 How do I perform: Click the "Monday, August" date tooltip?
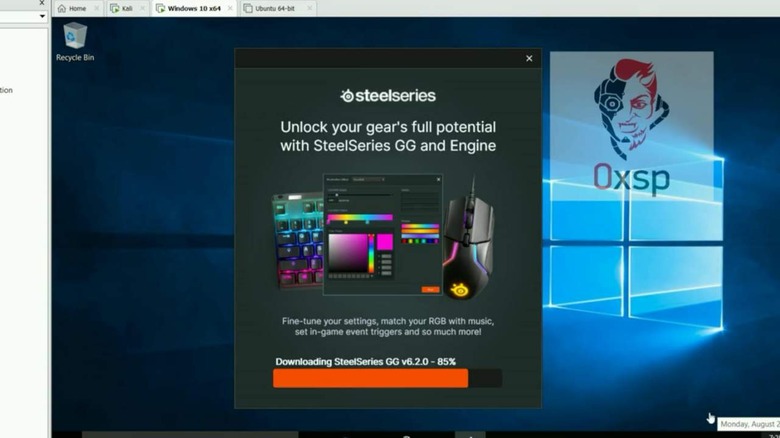coord(749,424)
